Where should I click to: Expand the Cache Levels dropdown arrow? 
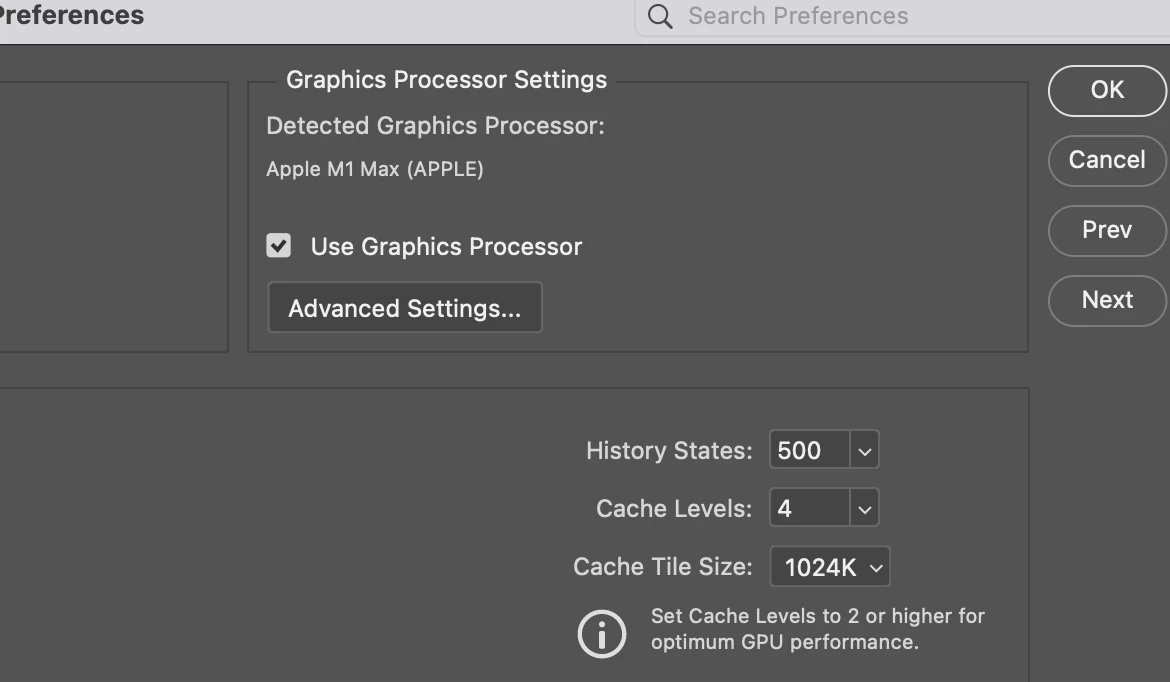click(x=864, y=508)
